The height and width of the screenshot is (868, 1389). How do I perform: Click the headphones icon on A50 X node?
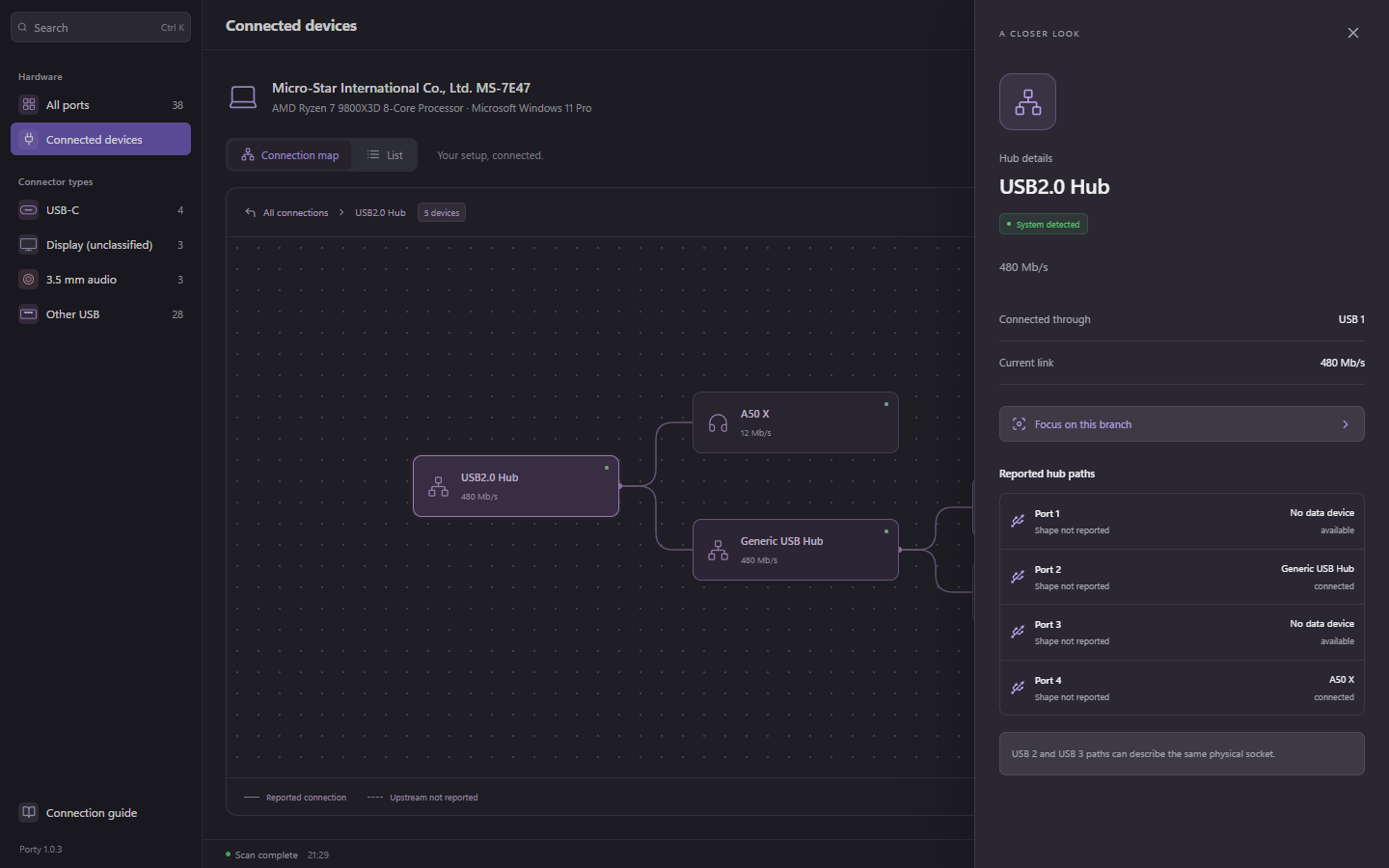718,423
